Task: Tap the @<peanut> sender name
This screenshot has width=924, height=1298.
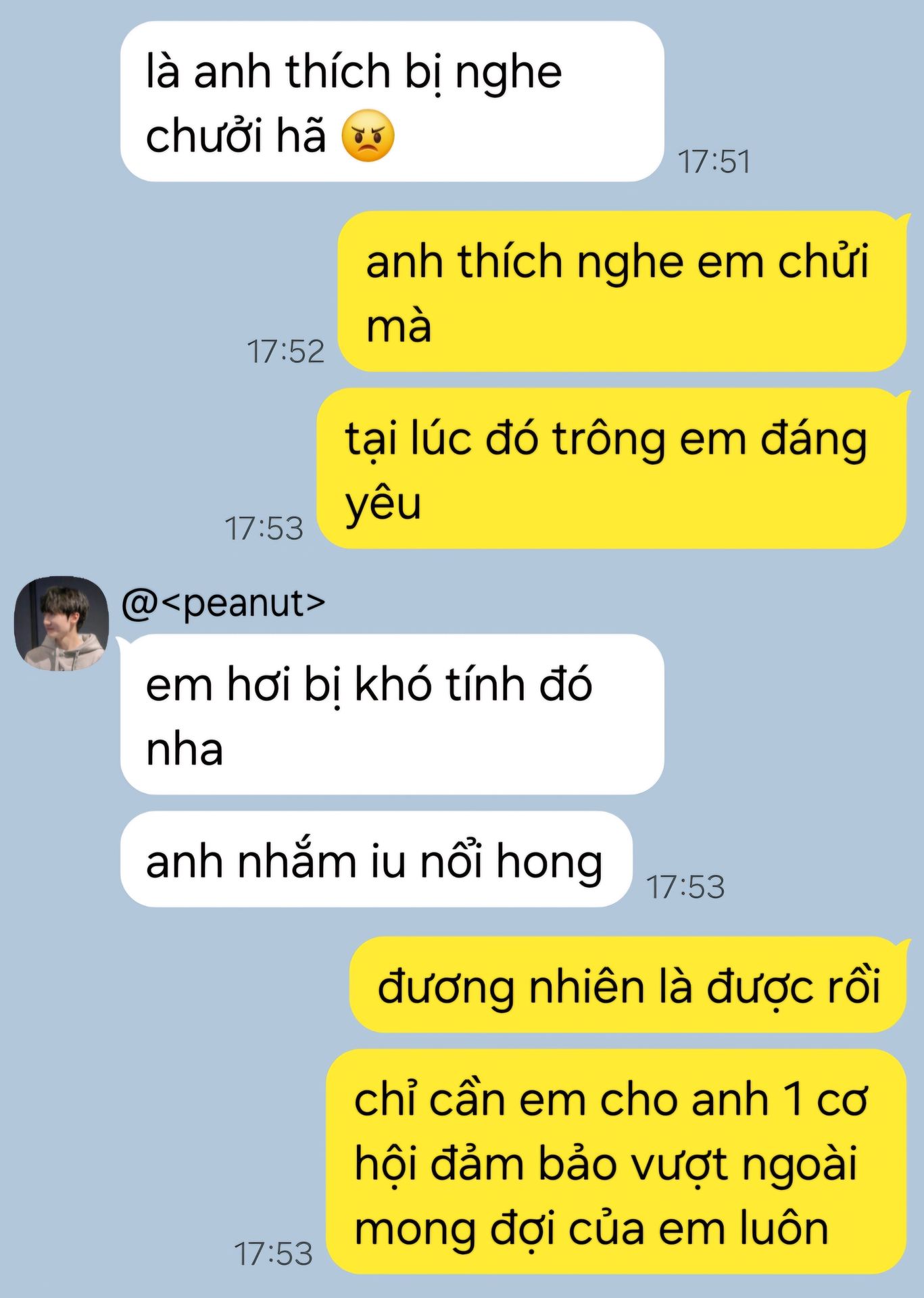Action: (223, 603)
